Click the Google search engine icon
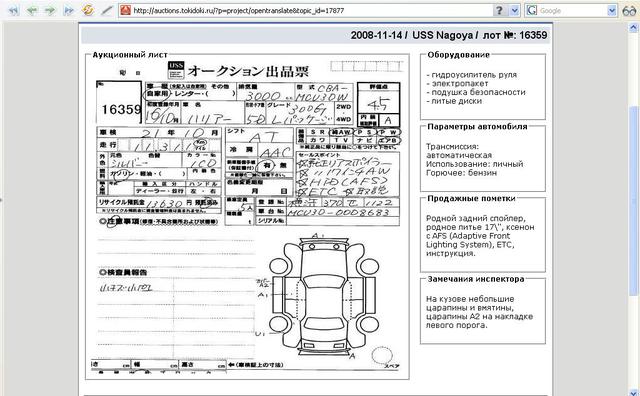This screenshot has width=640, height=396. click(x=531, y=10)
